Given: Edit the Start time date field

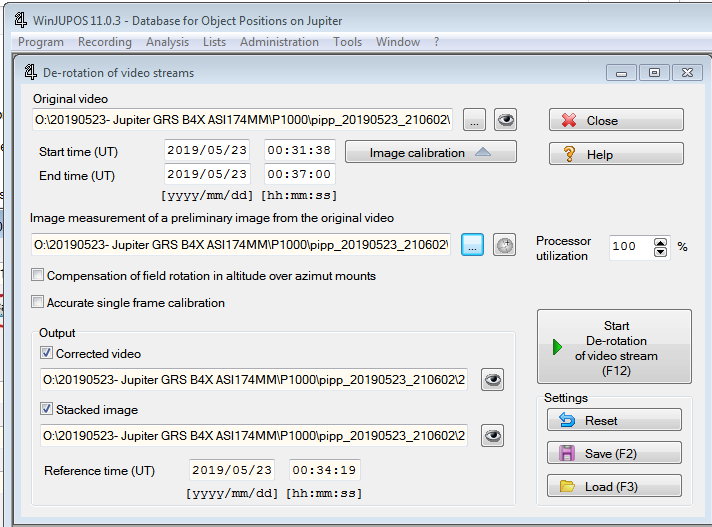Looking at the screenshot, I should click(x=207, y=150).
